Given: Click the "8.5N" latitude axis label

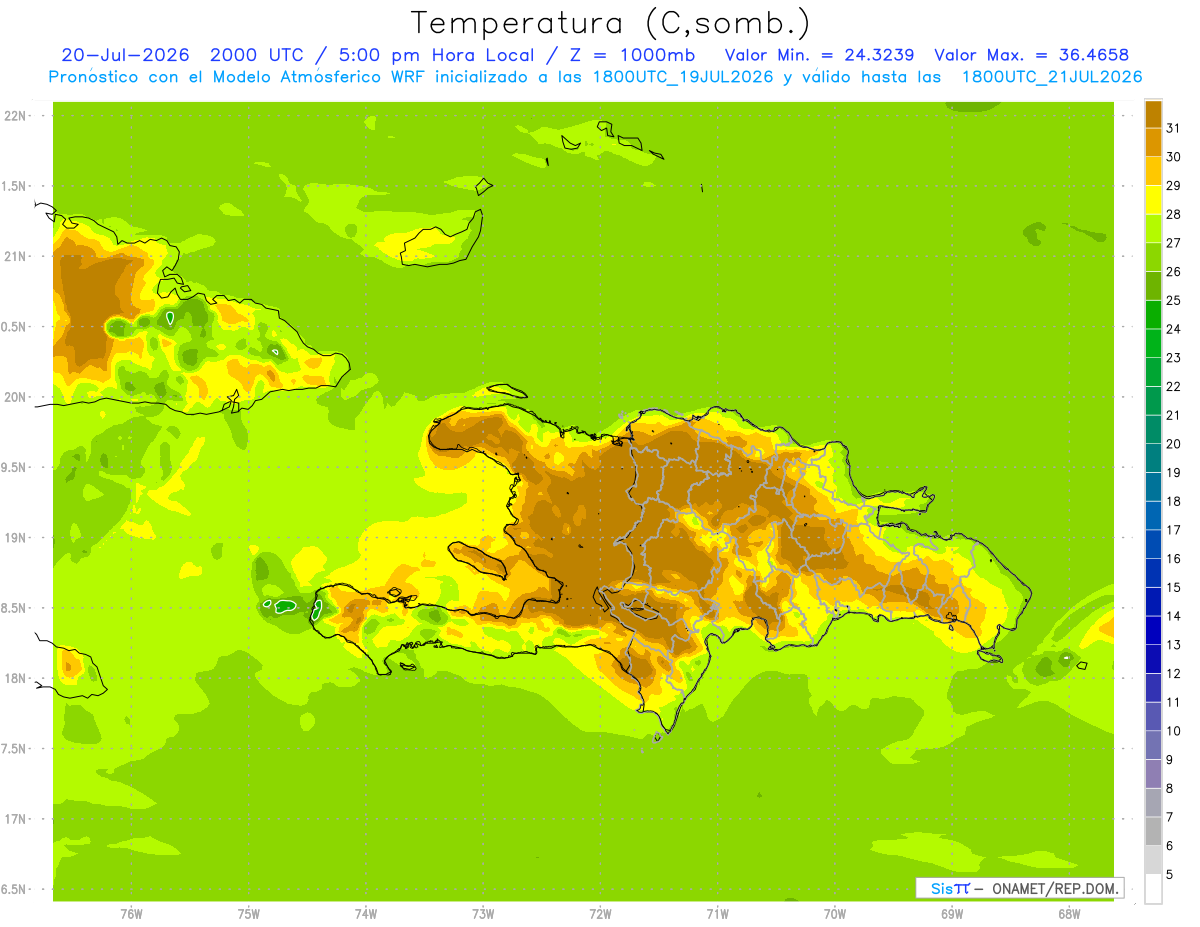Looking at the screenshot, I should tap(14, 608).
